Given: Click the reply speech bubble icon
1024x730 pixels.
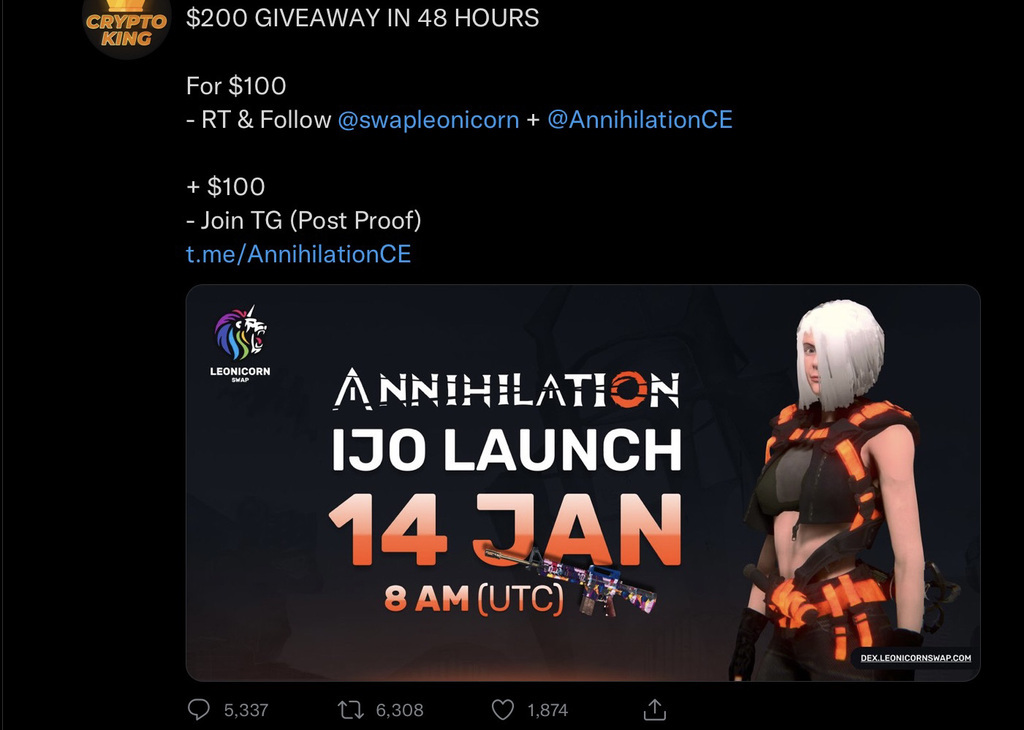Looking at the screenshot, I should point(199,709).
